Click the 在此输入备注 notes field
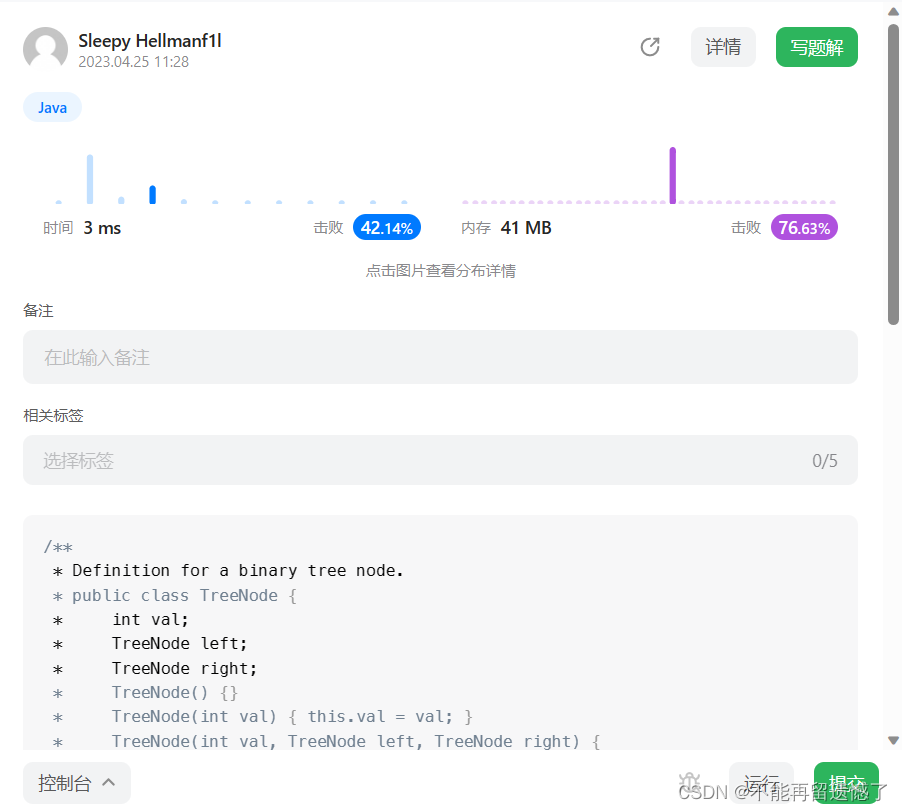Screen dimensions: 902x811 pos(440,357)
